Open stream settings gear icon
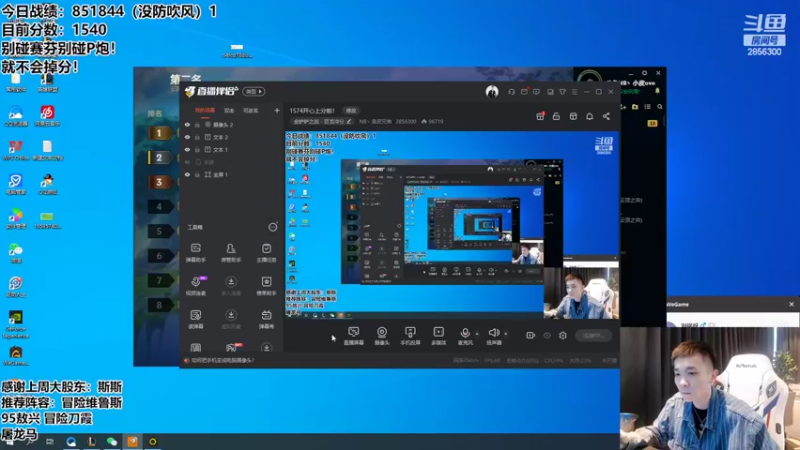The image size is (800, 450). pos(563,335)
